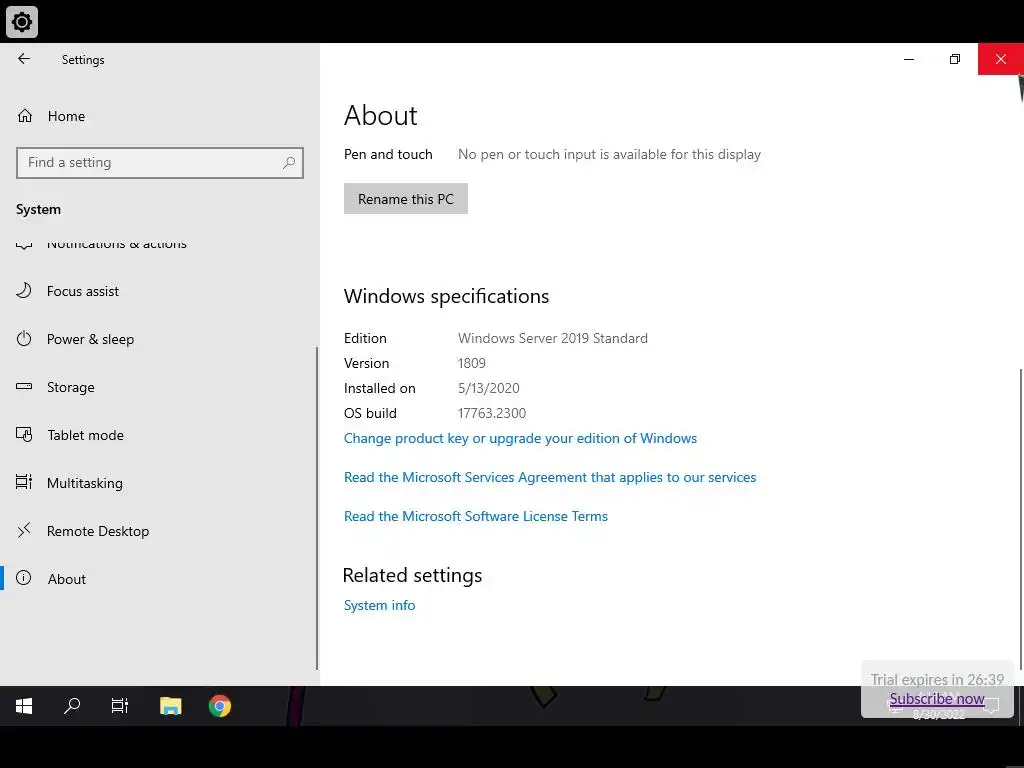The image size is (1024, 768).
Task: Restore down the Settings window
Action: 955,59
